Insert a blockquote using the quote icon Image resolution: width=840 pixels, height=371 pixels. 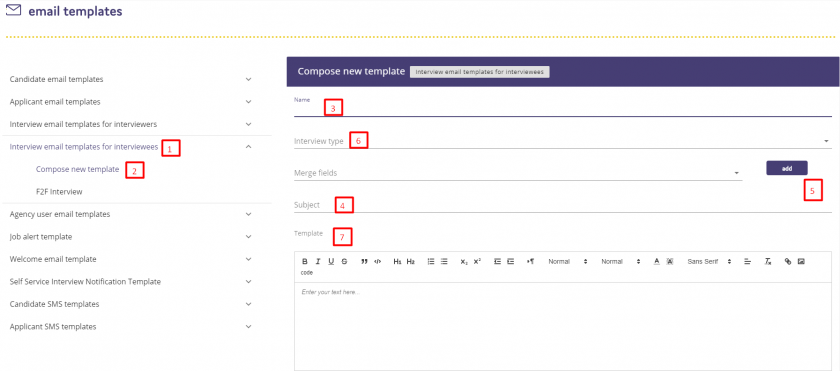(364, 261)
